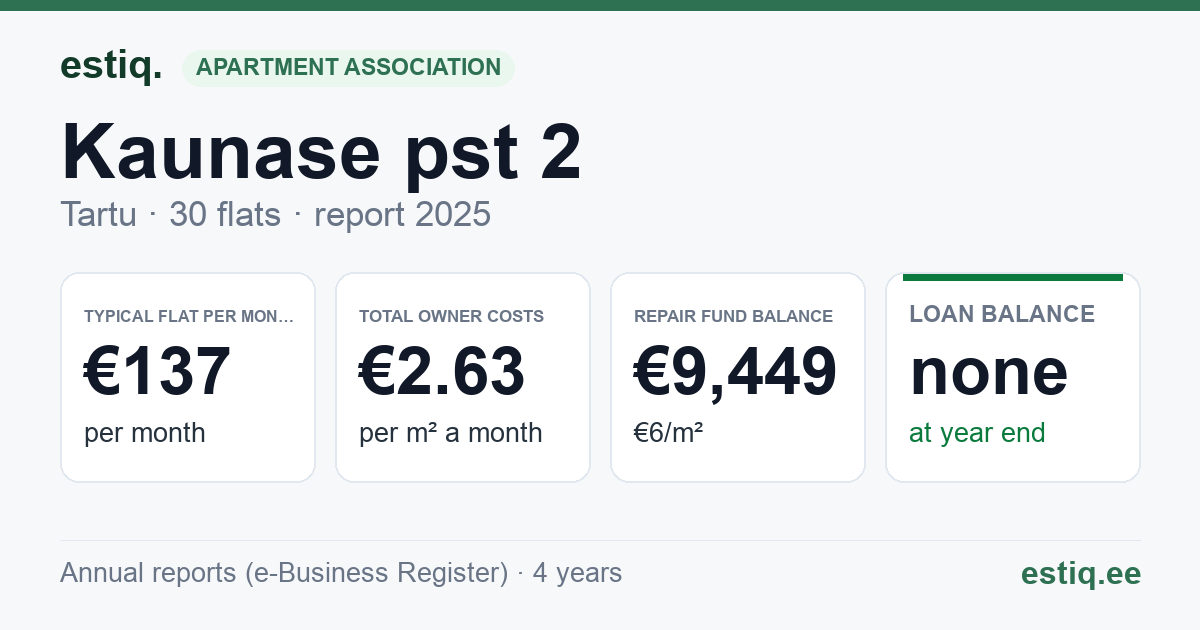
Task: Click the estiq. logo
Action: tap(111, 66)
